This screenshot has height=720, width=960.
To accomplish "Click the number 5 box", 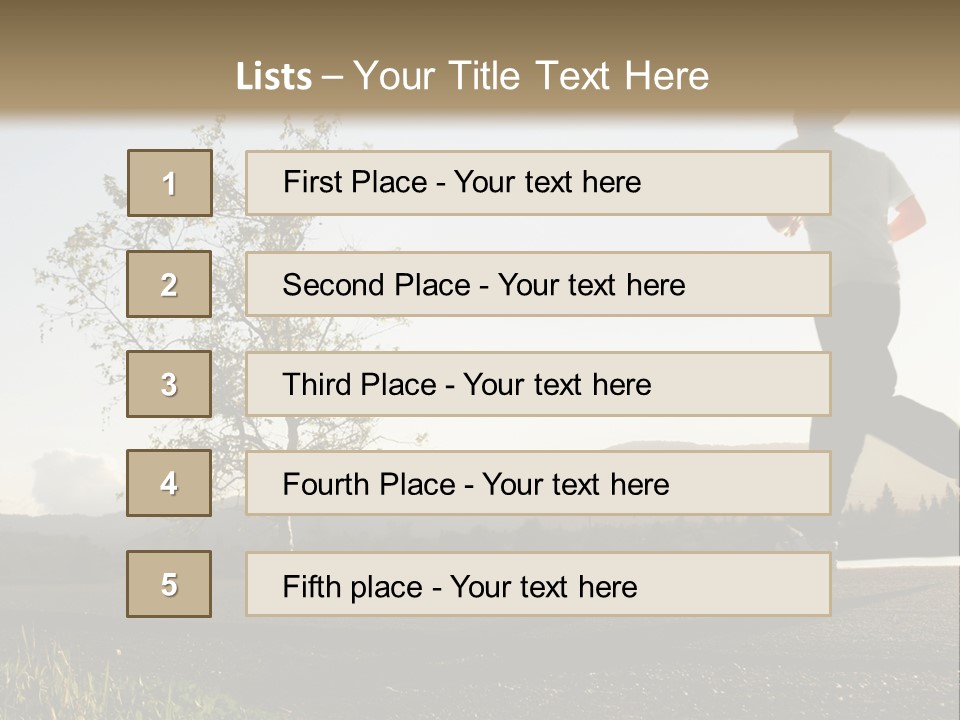I will (x=169, y=584).
